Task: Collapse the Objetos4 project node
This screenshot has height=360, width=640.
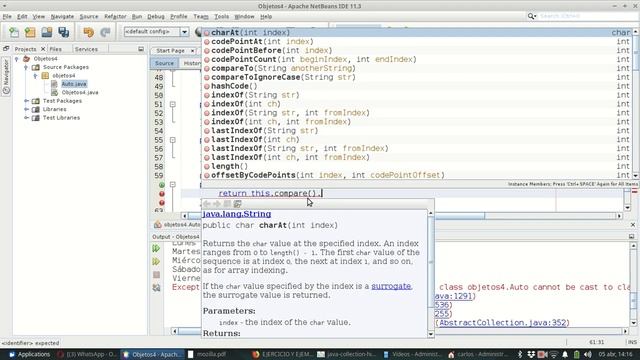Action: tap(17, 59)
